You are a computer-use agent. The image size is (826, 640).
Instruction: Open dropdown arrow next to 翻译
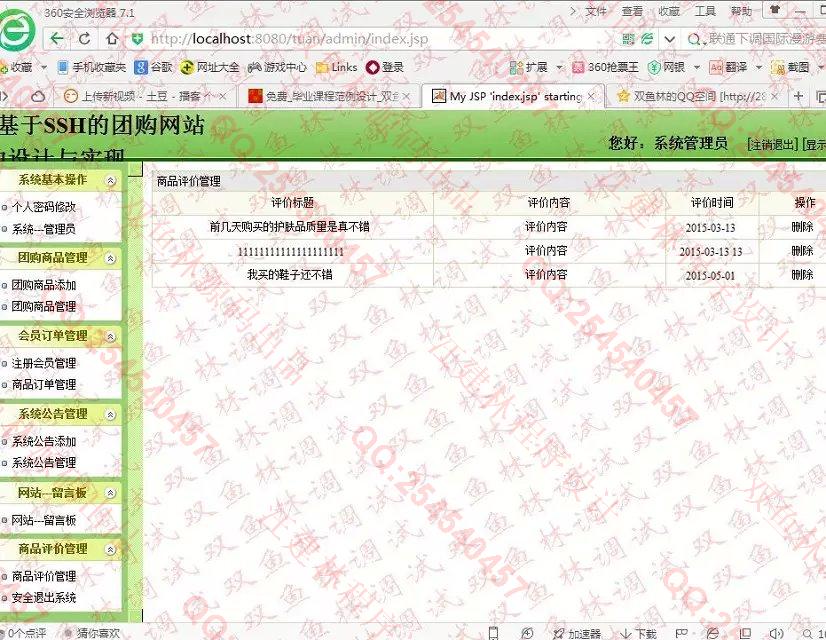pos(759,67)
